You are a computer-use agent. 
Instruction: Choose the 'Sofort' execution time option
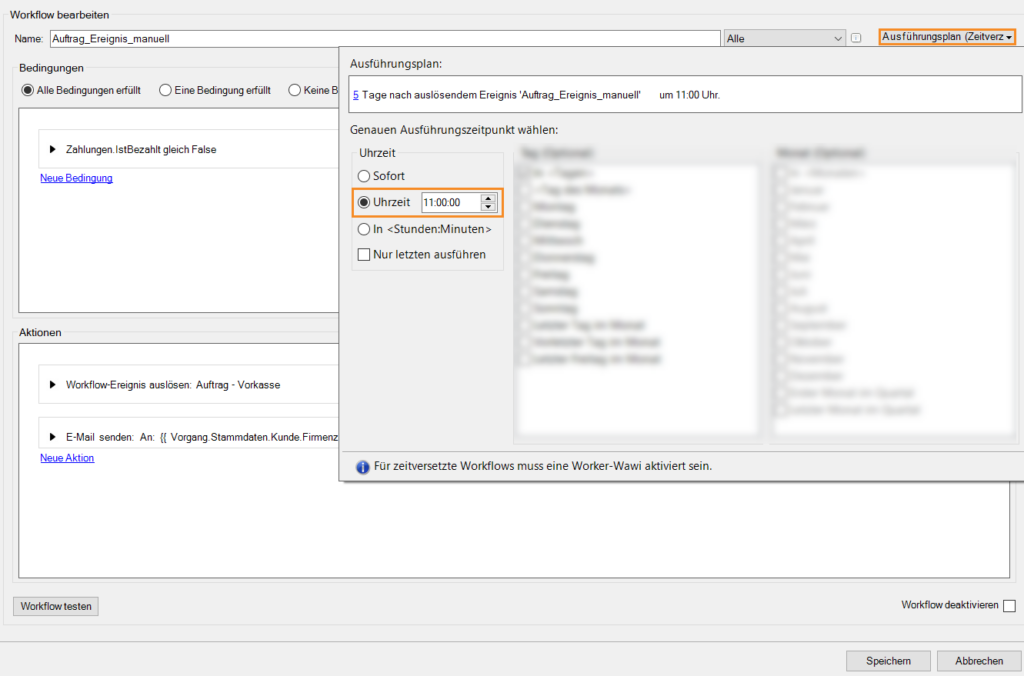coord(364,176)
